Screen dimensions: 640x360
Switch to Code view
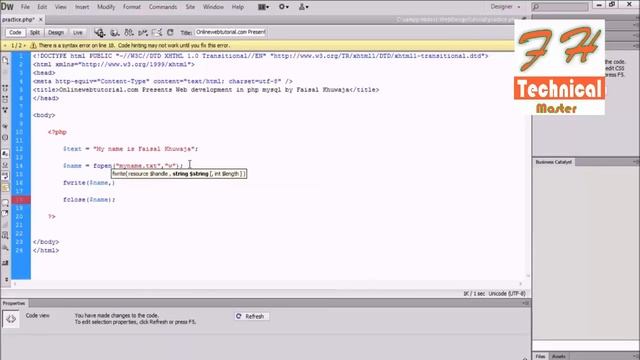[x=15, y=32]
